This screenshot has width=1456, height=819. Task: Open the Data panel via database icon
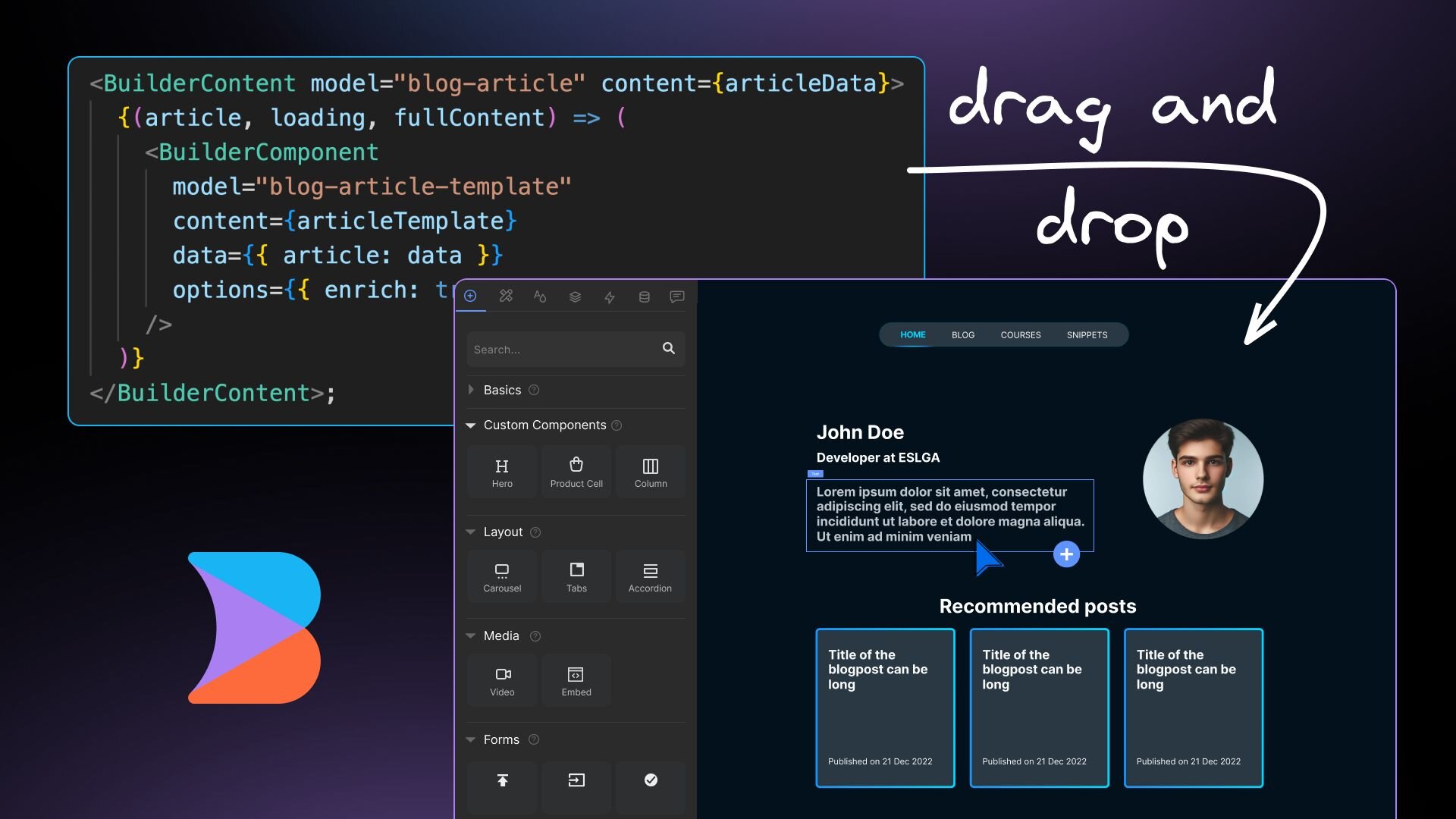(643, 296)
